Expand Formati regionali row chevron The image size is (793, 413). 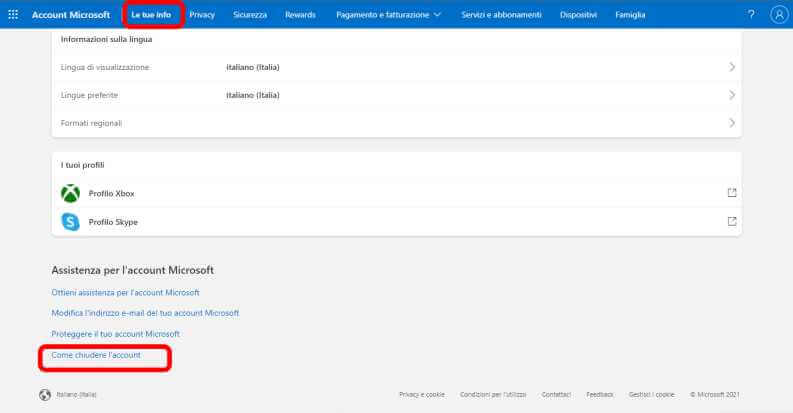[x=732, y=123]
